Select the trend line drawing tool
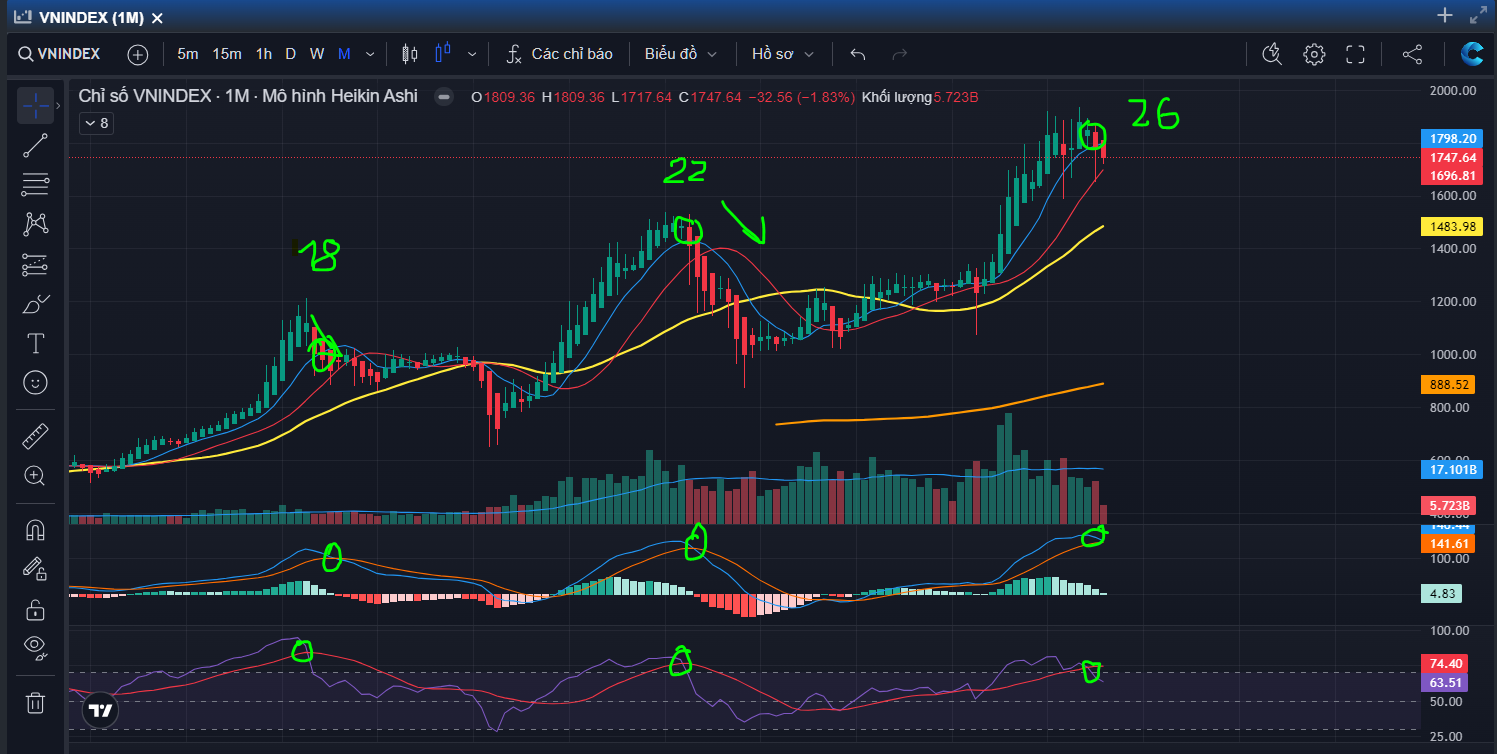This screenshot has height=754, width=1497. 35,146
